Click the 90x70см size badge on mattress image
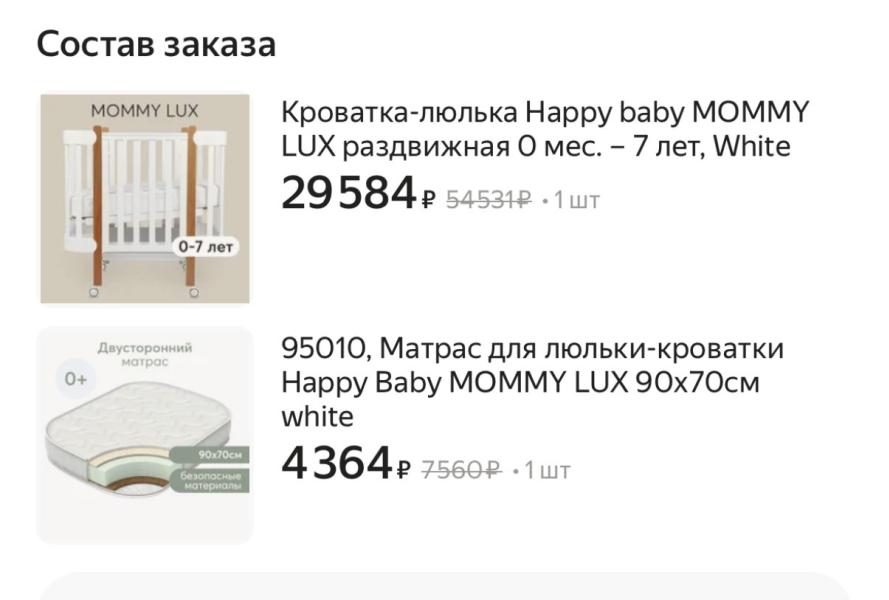Screen dimensions: 889x600 [x=214, y=455]
